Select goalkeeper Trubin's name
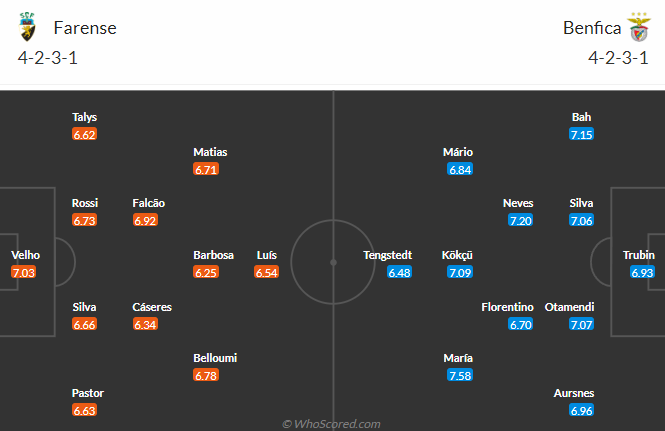Viewport: 665px width, 431px height. [x=642, y=255]
